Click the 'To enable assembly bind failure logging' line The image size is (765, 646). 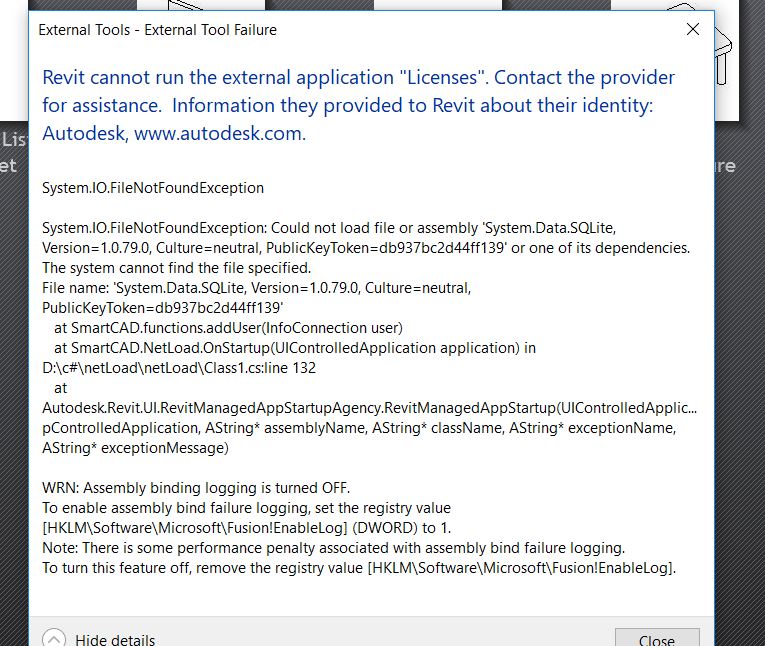pyautogui.click(x=246, y=508)
